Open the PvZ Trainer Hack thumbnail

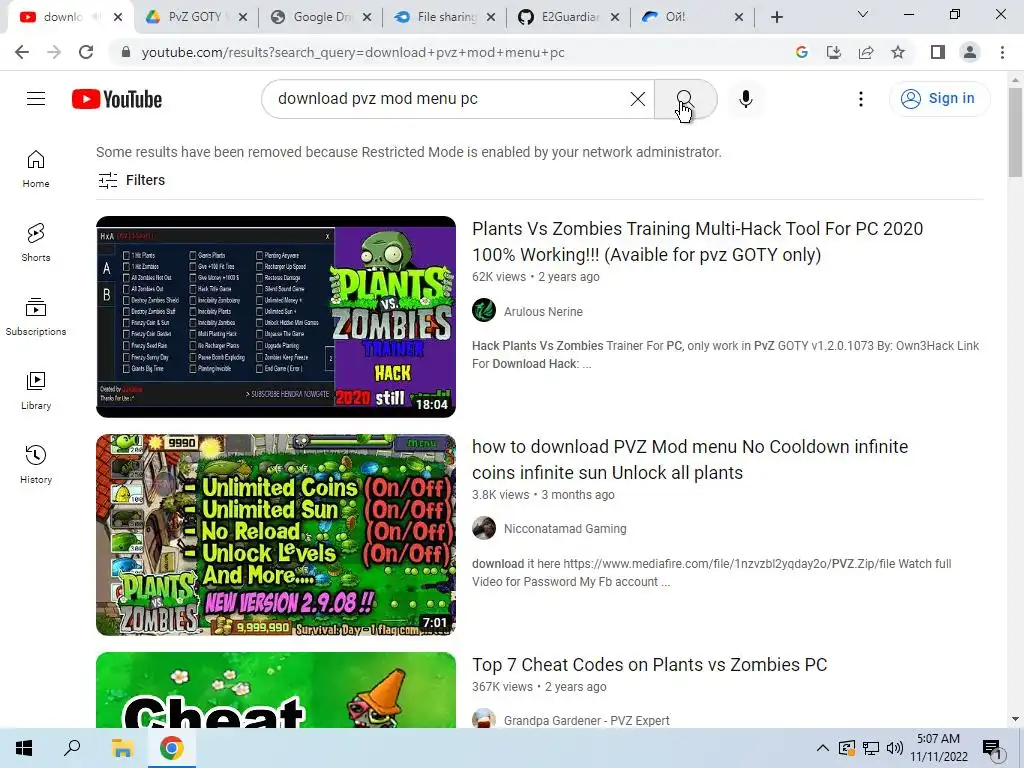click(276, 317)
